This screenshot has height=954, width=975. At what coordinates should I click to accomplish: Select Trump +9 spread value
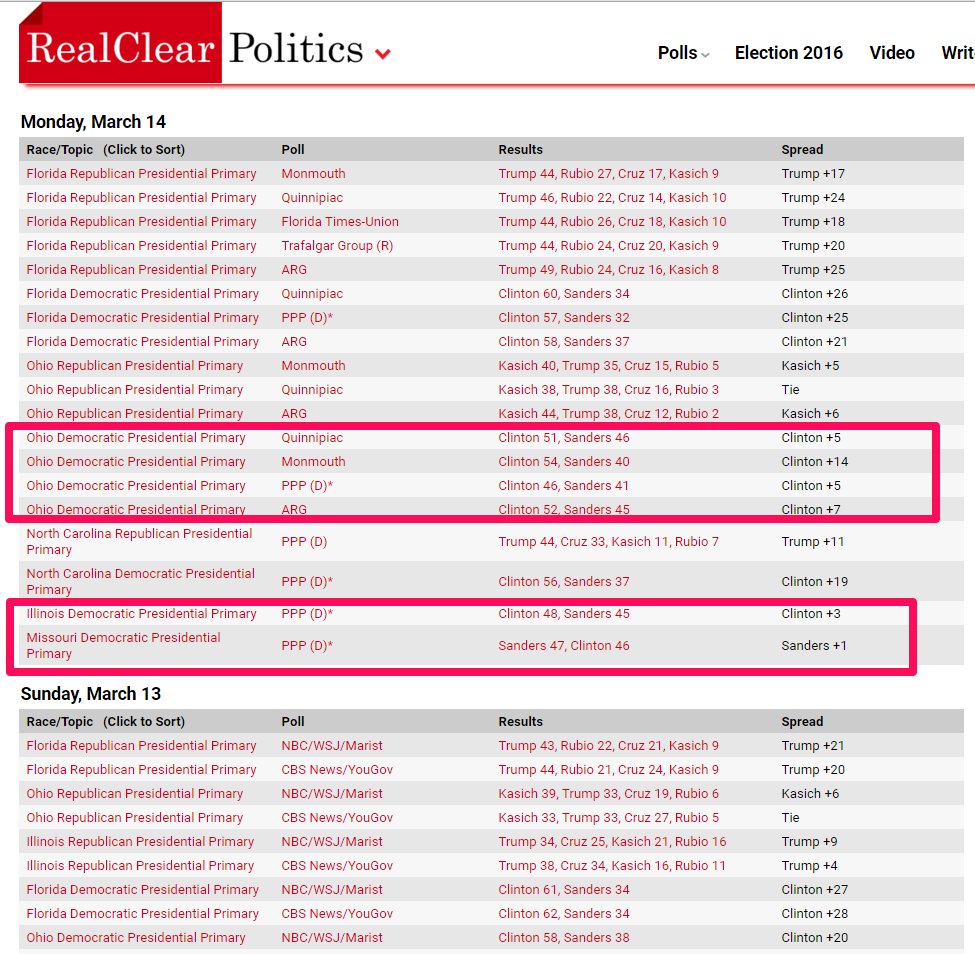pos(809,842)
